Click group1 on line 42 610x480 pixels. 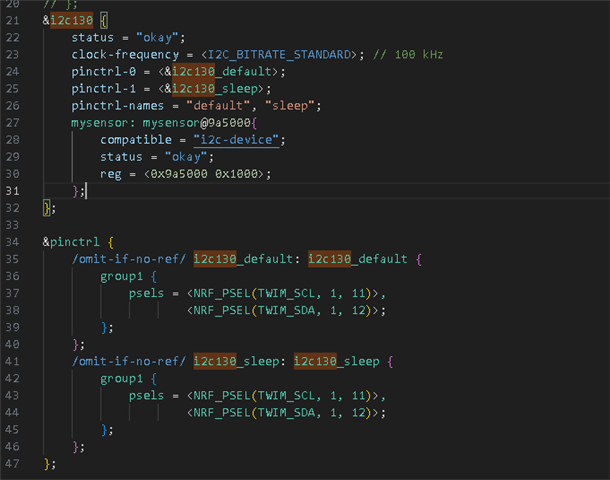tap(121, 378)
